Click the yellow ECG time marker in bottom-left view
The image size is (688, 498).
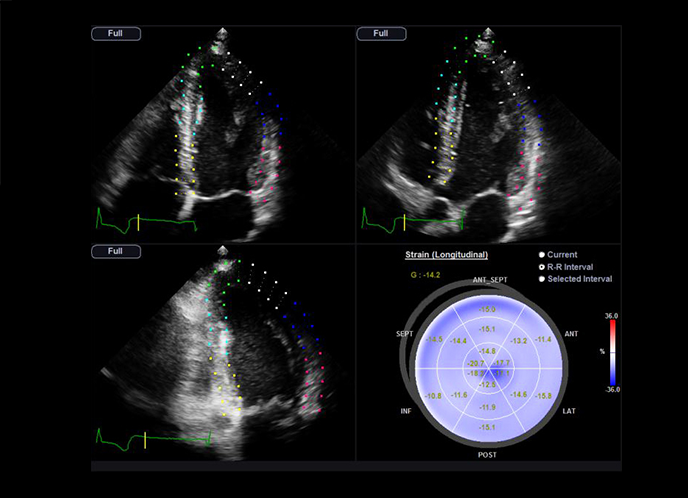tap(145, 440)
